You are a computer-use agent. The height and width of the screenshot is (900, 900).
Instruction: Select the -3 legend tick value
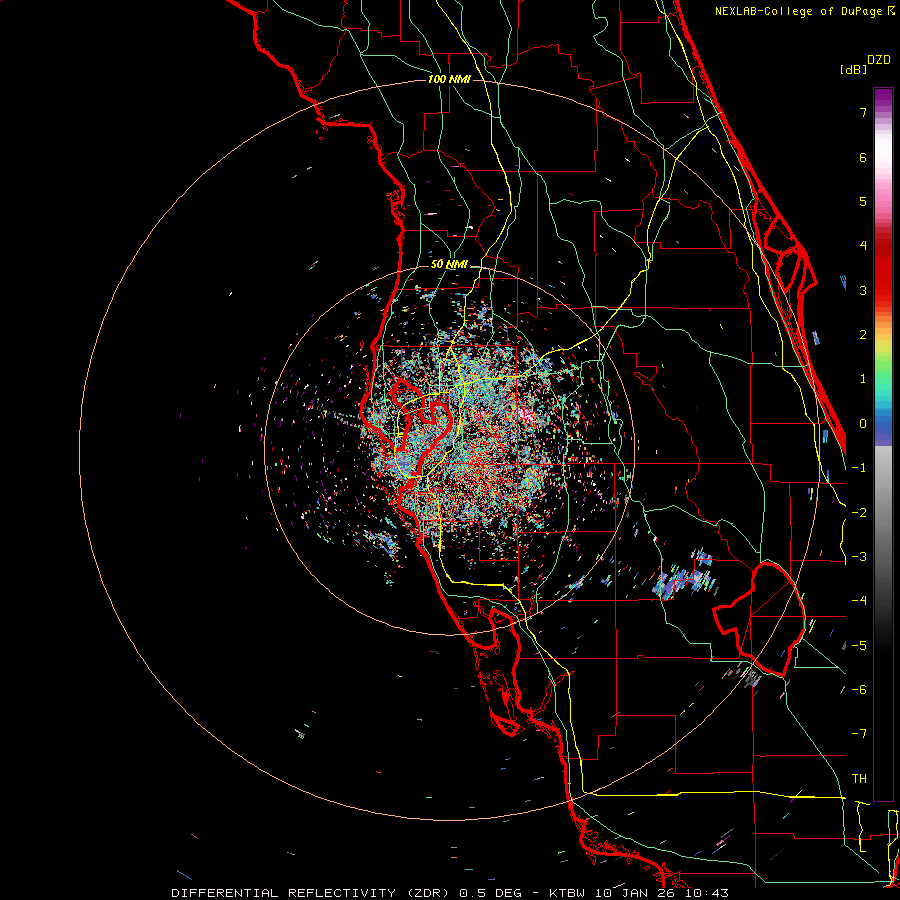(859, 557)
